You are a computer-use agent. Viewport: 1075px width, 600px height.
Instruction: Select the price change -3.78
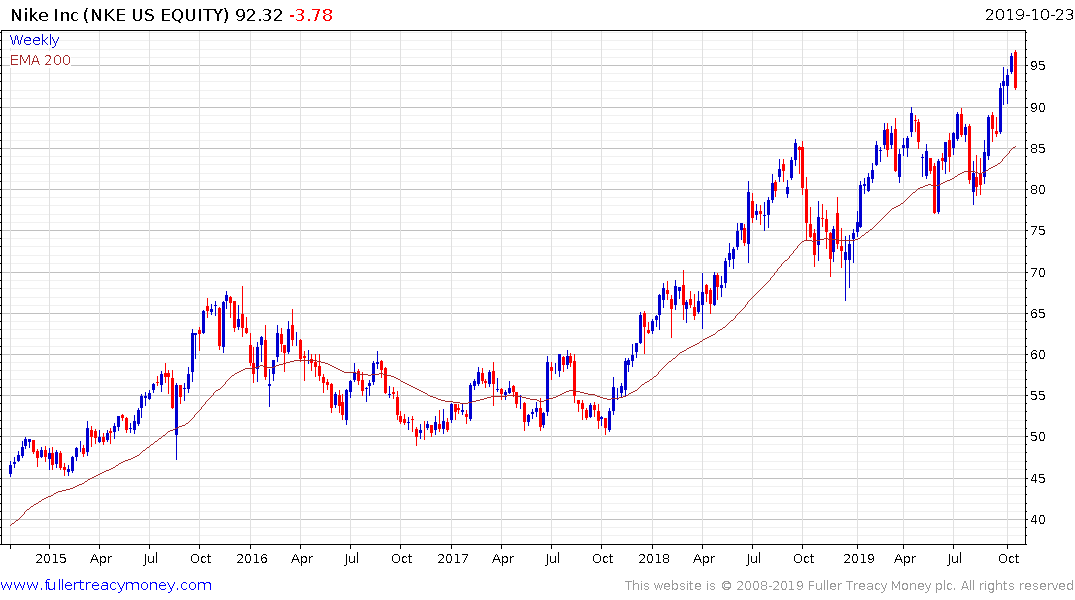click(x=310, y=15)
